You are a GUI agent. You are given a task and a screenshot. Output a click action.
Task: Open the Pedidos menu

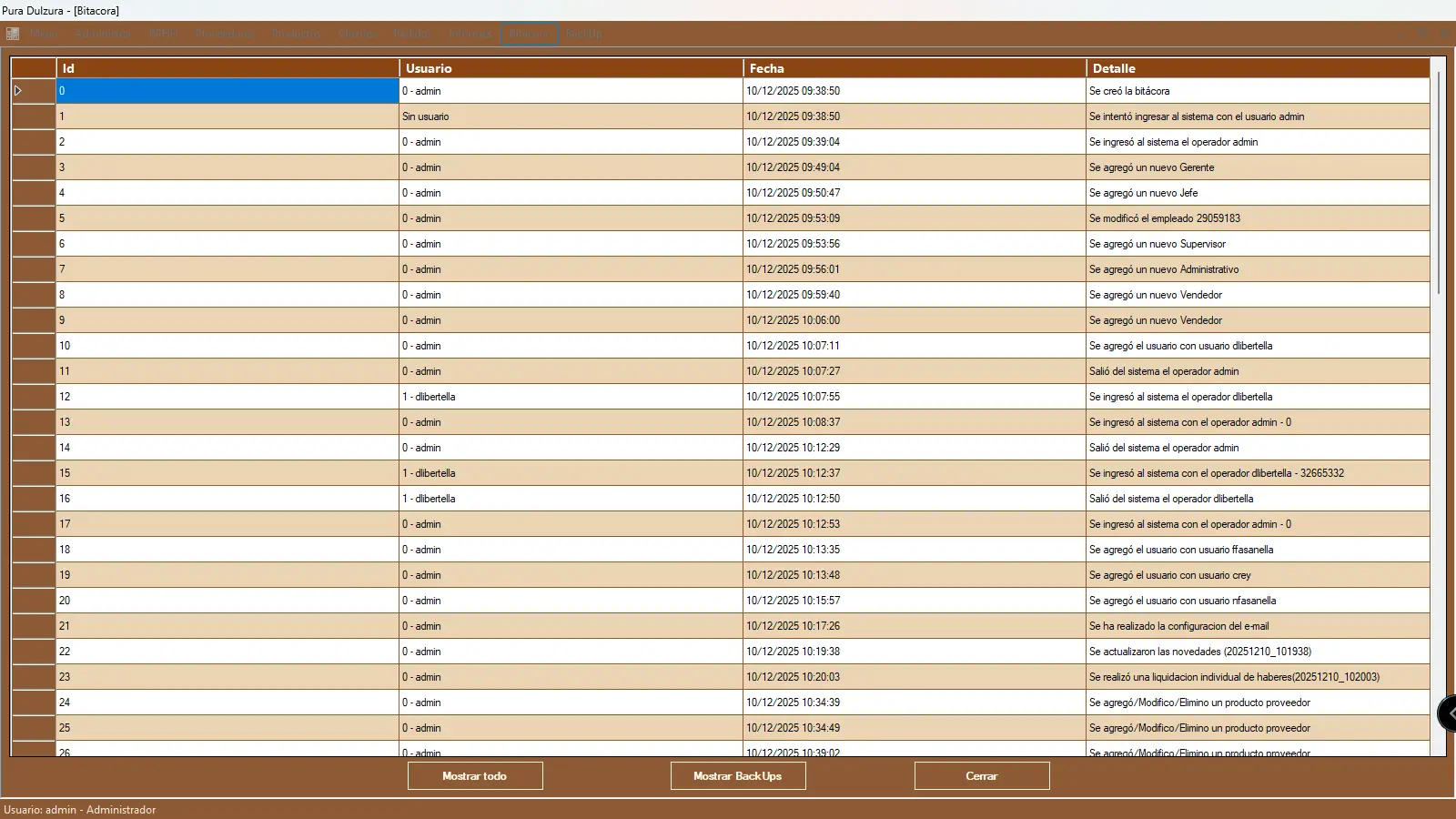[x=411, y=34]
